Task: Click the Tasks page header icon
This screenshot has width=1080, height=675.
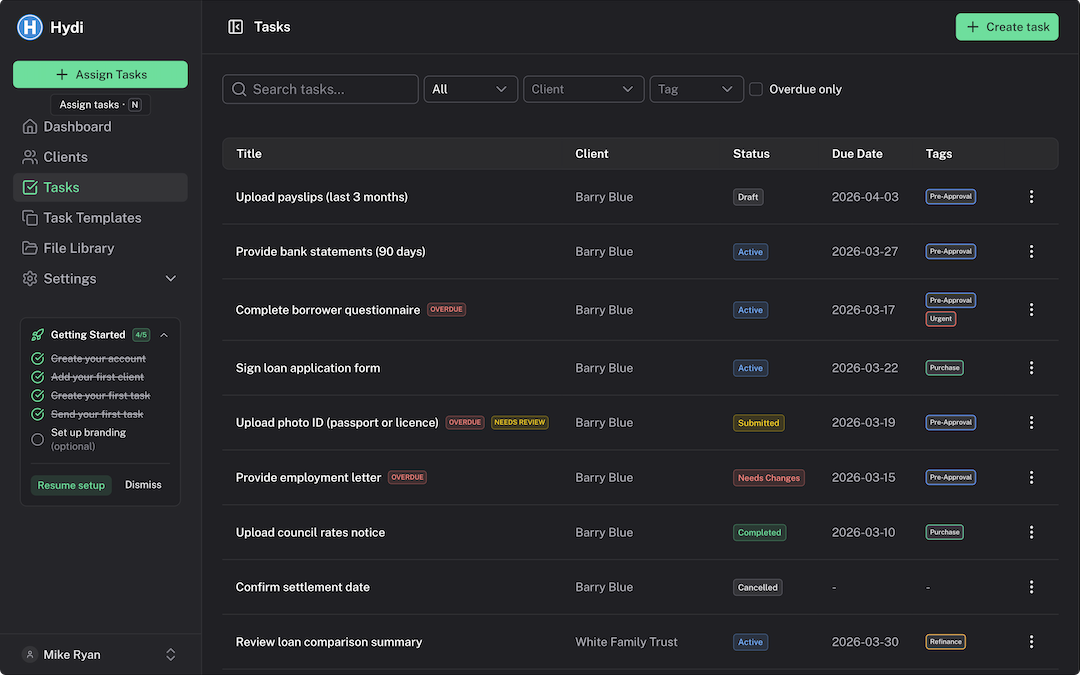Action: coord(234,26)
